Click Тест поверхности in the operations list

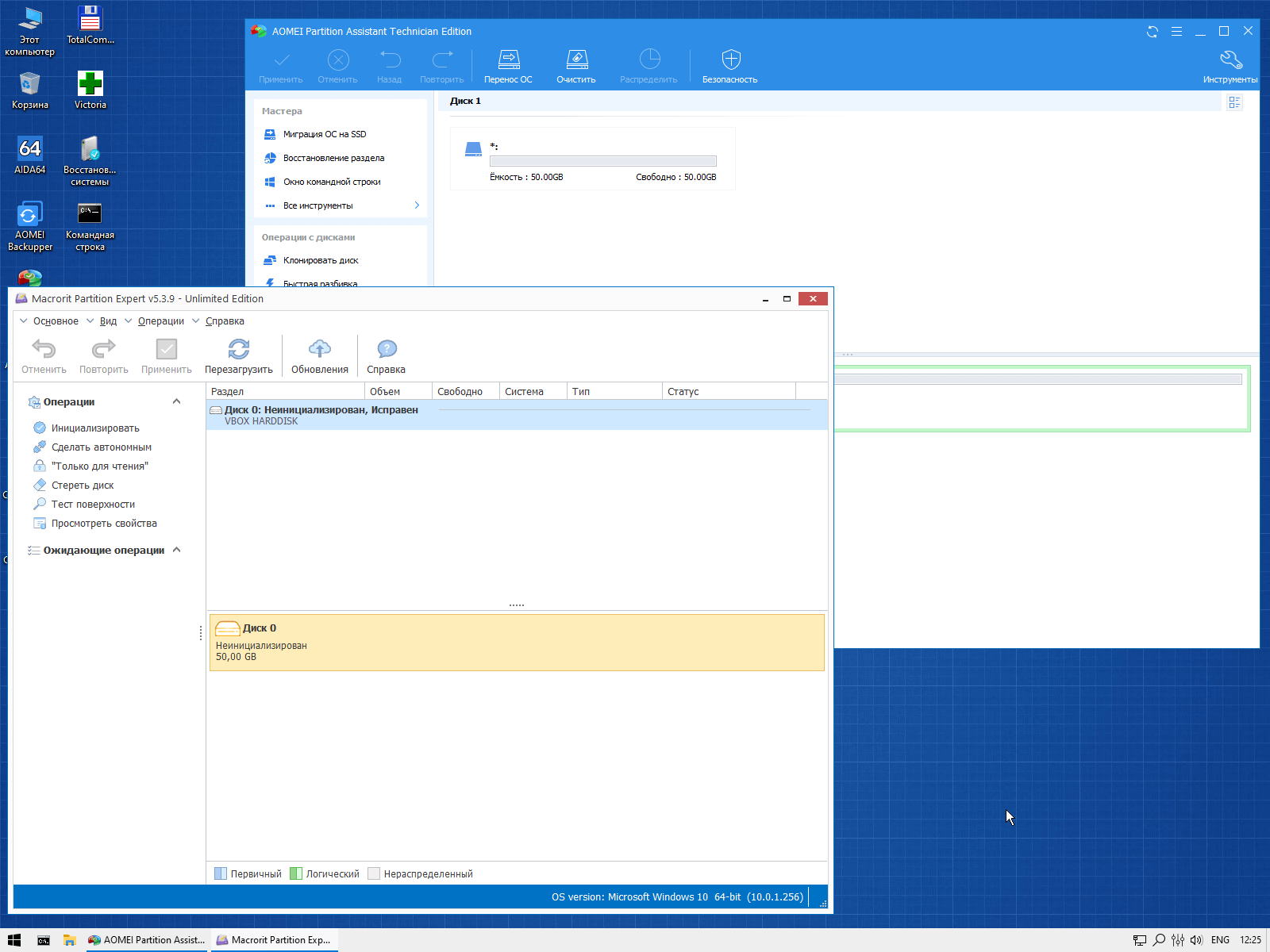coord(93,505)
